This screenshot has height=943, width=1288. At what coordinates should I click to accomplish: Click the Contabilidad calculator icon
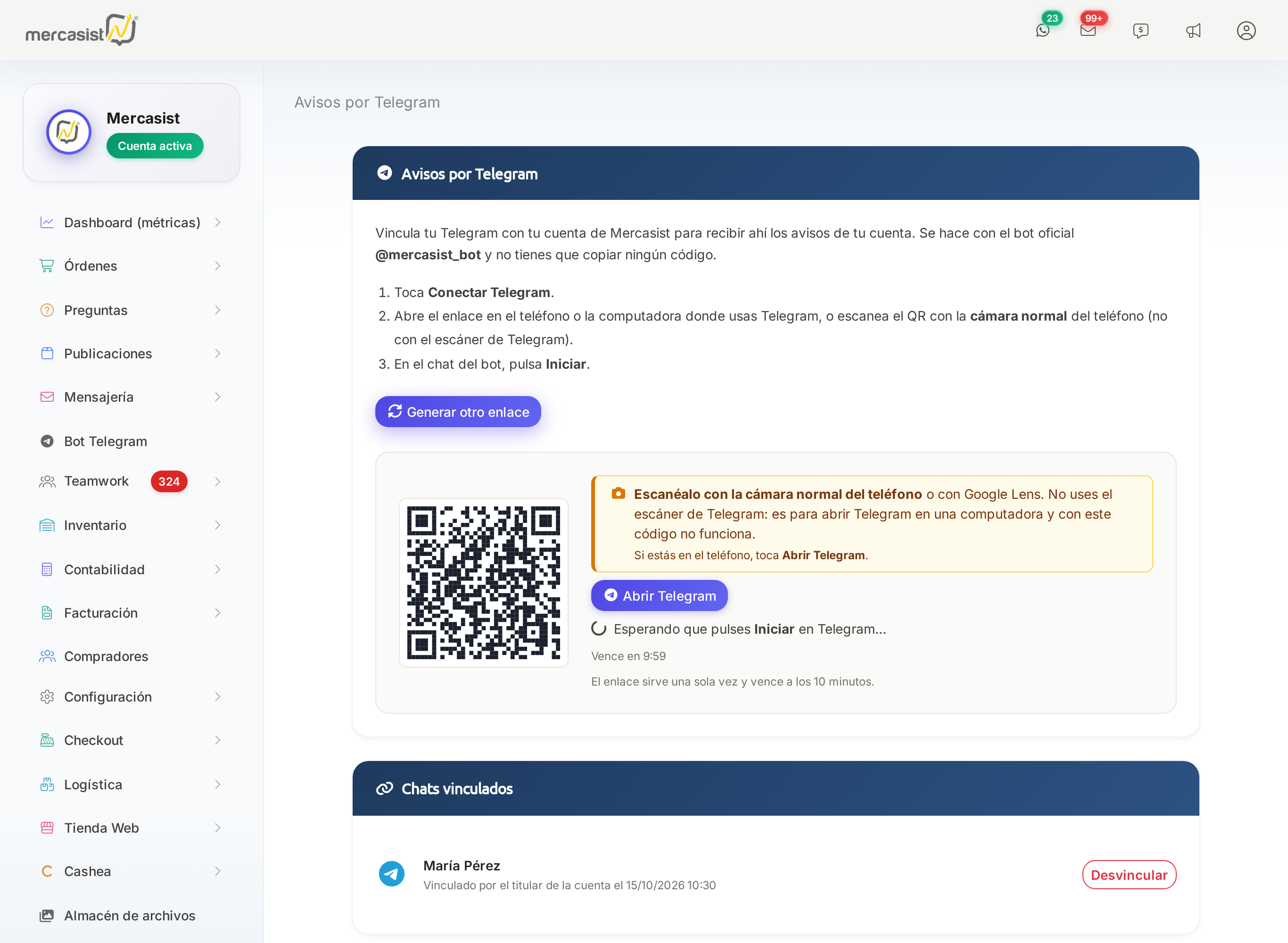47,569
